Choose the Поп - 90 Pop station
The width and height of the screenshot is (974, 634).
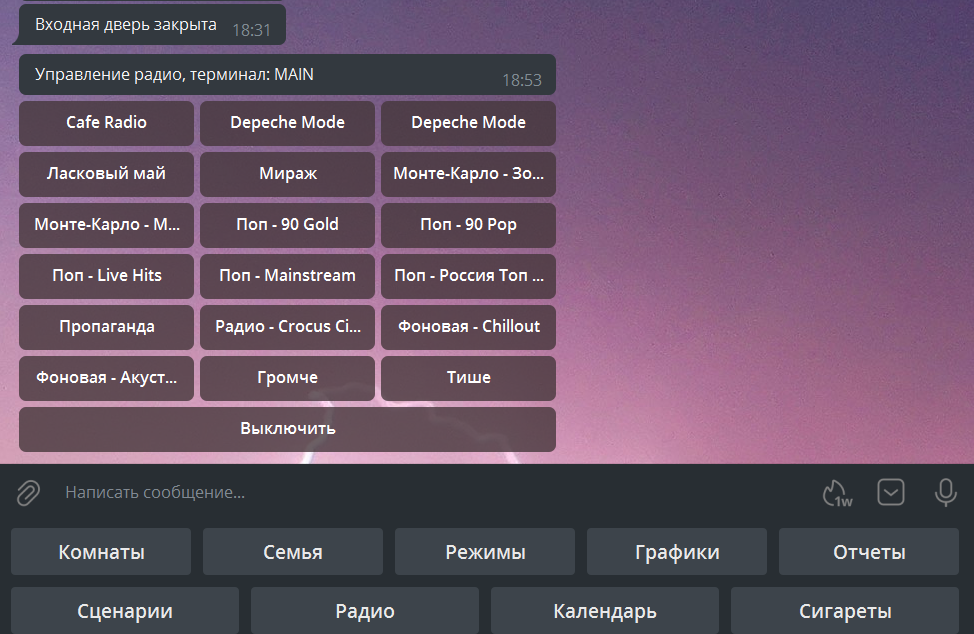click(468, 225)
